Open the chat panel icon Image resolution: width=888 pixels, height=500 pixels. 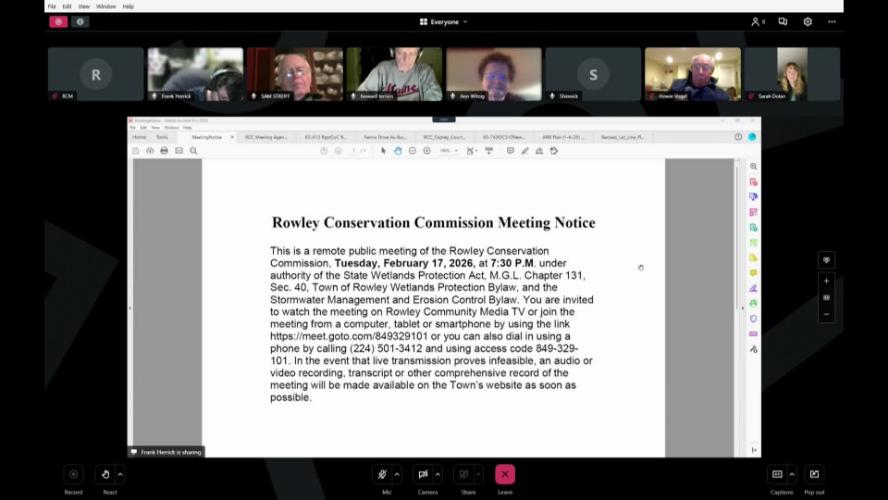(x=783, y=21)
